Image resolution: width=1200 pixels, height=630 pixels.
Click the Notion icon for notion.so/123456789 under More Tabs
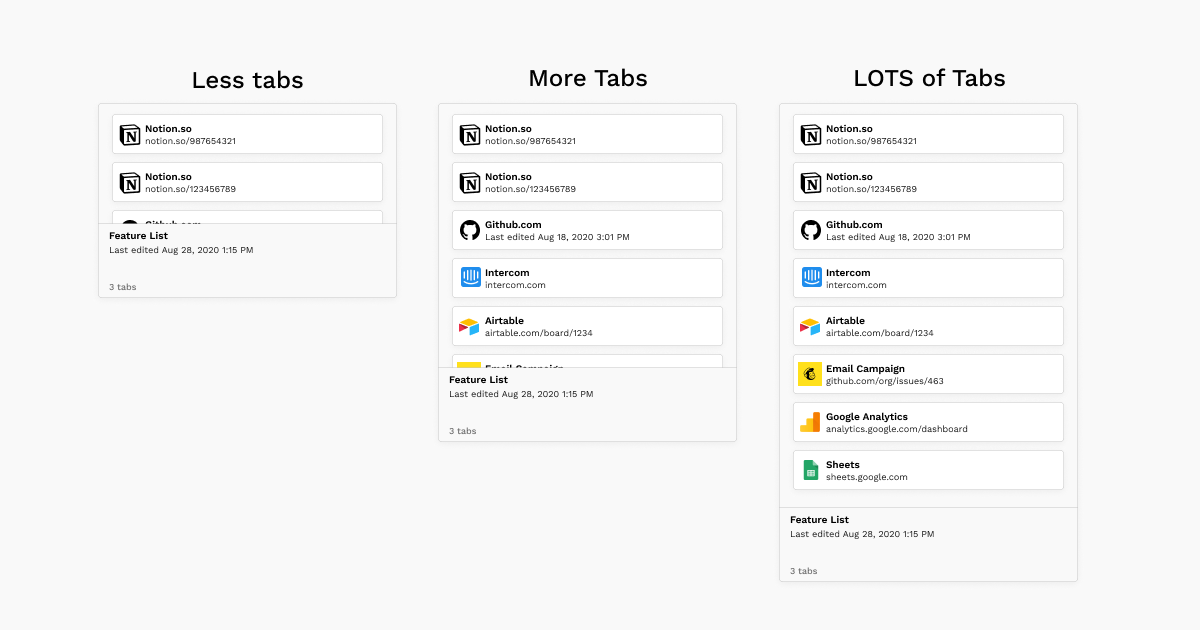[x=471, y=182]
